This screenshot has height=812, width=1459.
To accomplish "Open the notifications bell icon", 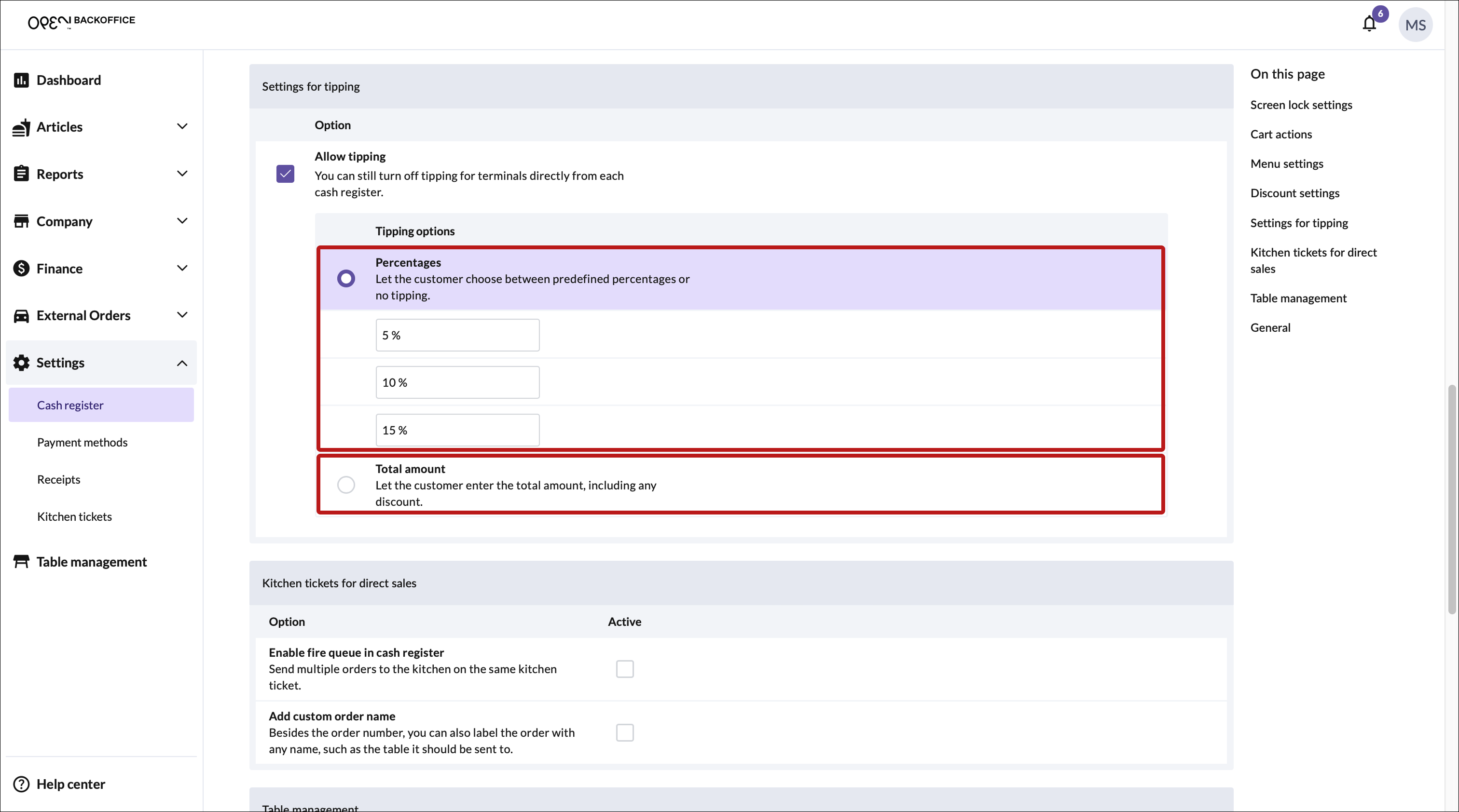I will (1369, 24).
